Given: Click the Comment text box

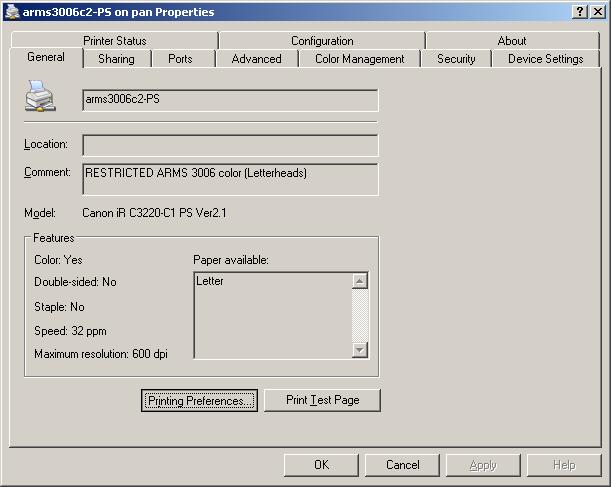Looking at the screenshot, I should (230, 179).
